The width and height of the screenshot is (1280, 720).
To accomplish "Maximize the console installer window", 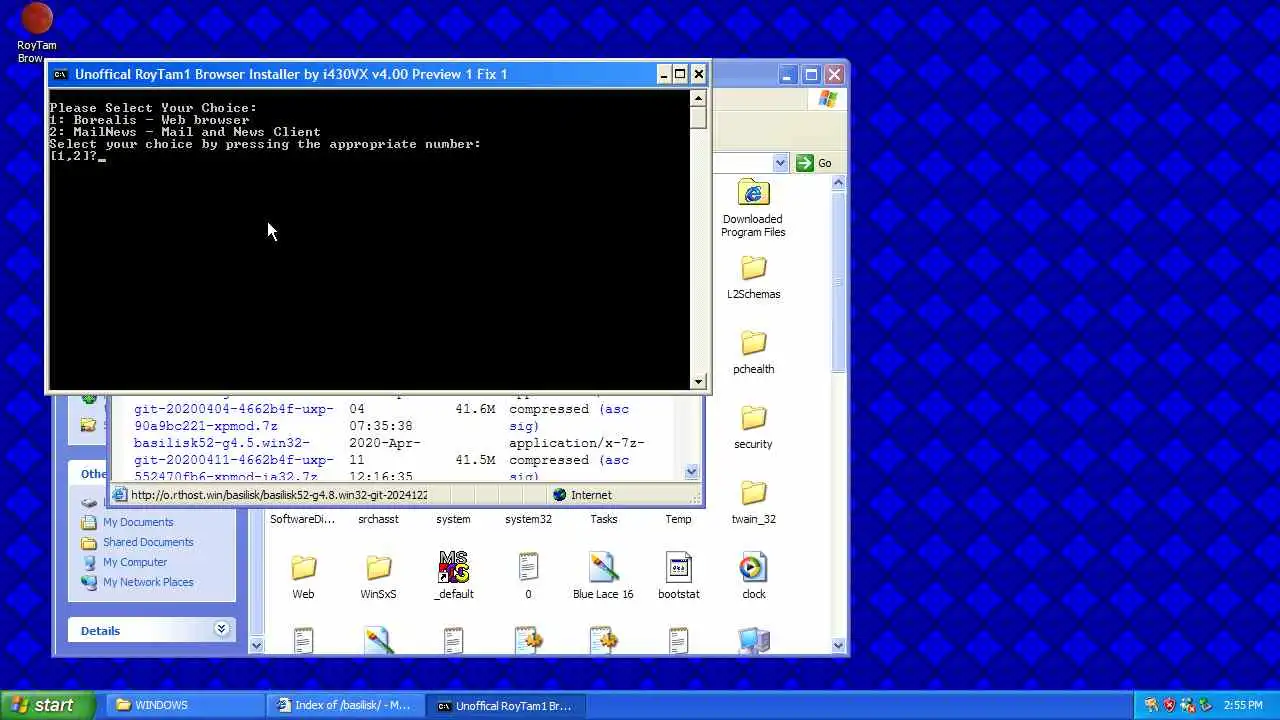I will click(x=680, y=74).
